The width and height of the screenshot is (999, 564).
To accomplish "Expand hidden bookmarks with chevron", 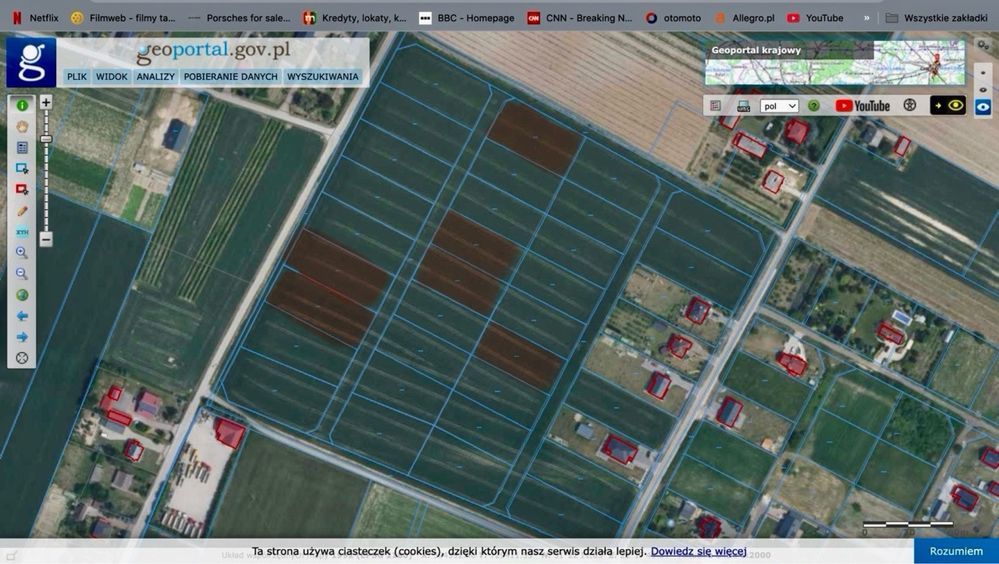I will [866, 18].
